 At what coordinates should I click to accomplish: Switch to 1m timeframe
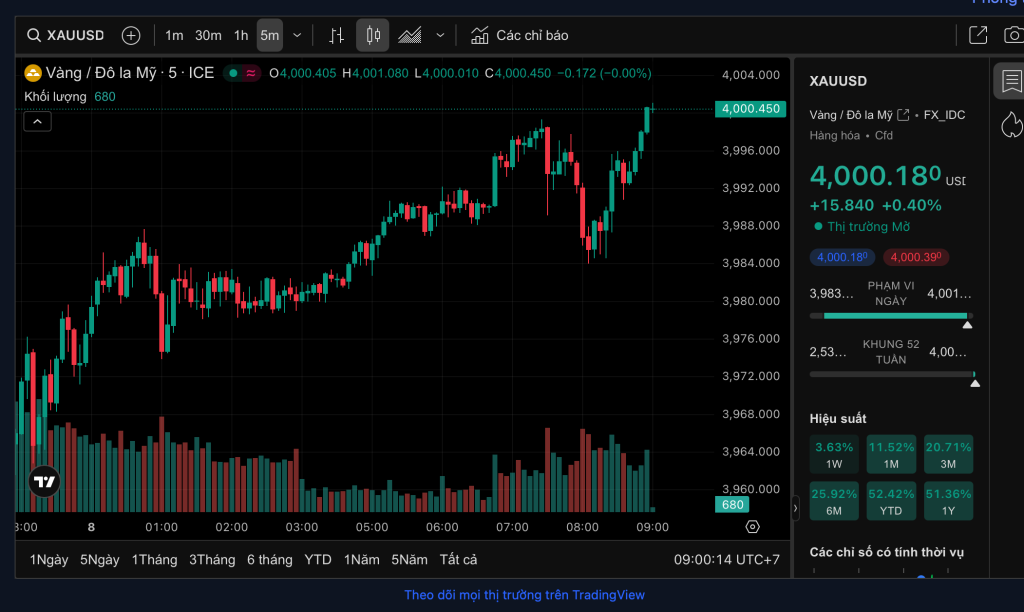174,35
